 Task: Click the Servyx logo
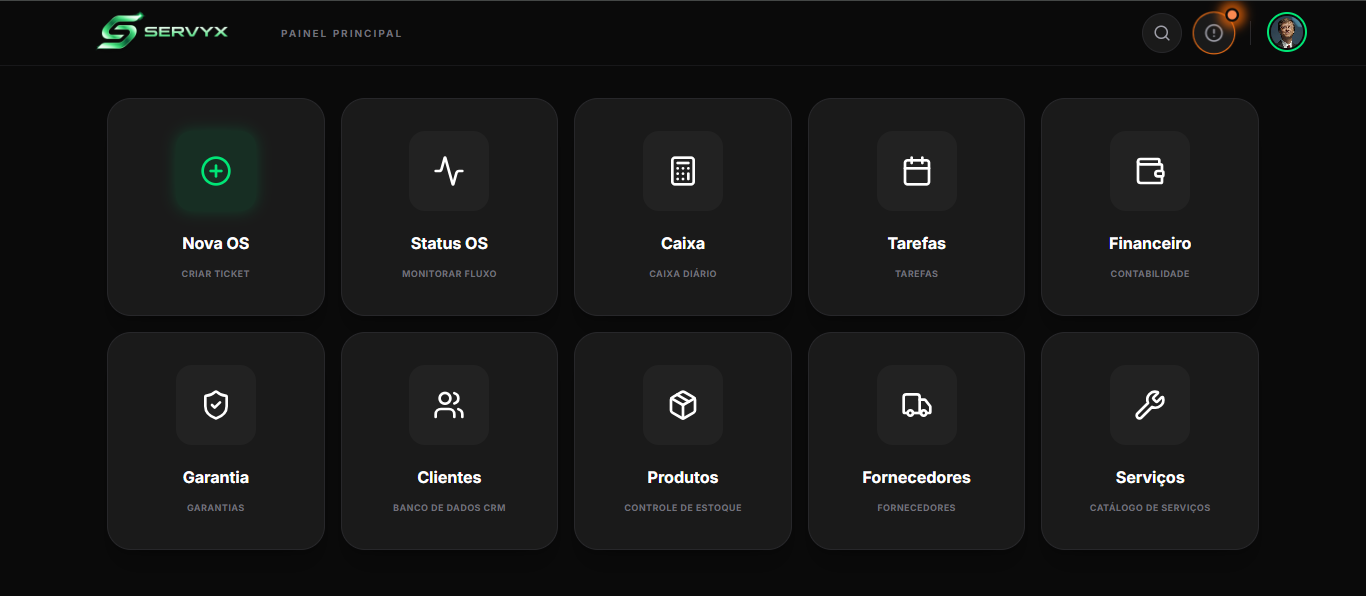click(x=163, y=31)
